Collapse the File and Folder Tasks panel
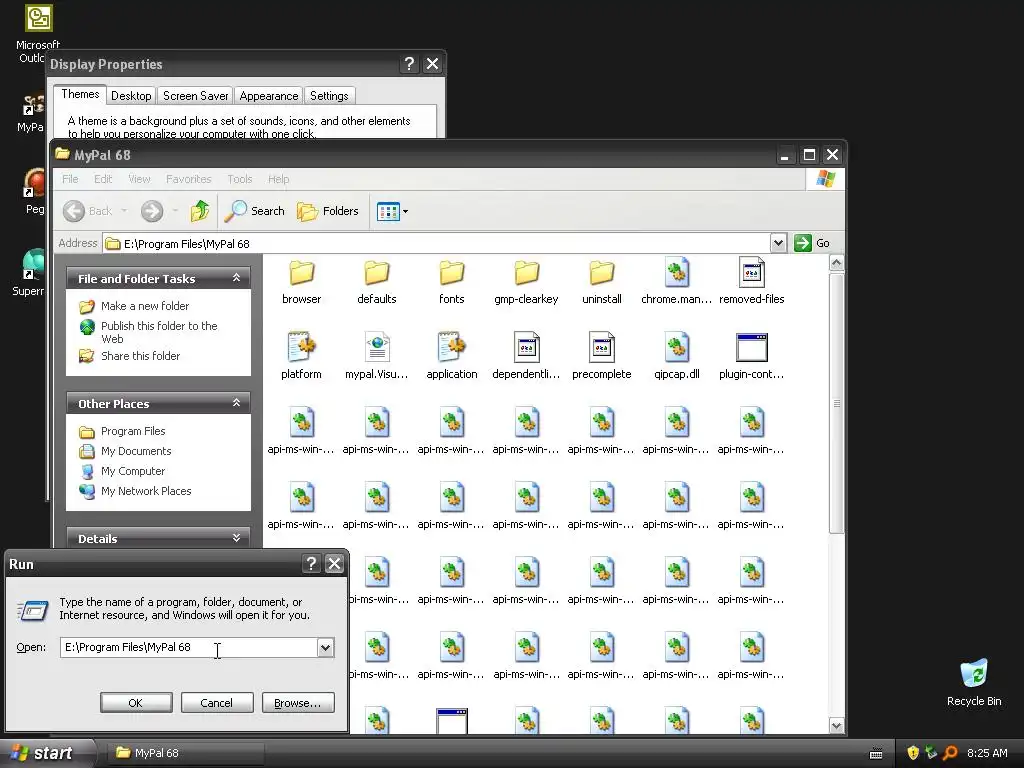Image resolution: width=1024 pixels, height=768 pixels. 236,278
